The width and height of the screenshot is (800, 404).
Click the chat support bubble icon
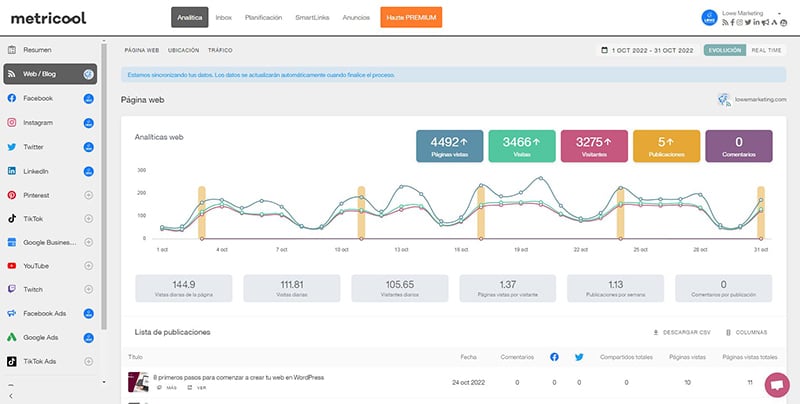[775, 384]
